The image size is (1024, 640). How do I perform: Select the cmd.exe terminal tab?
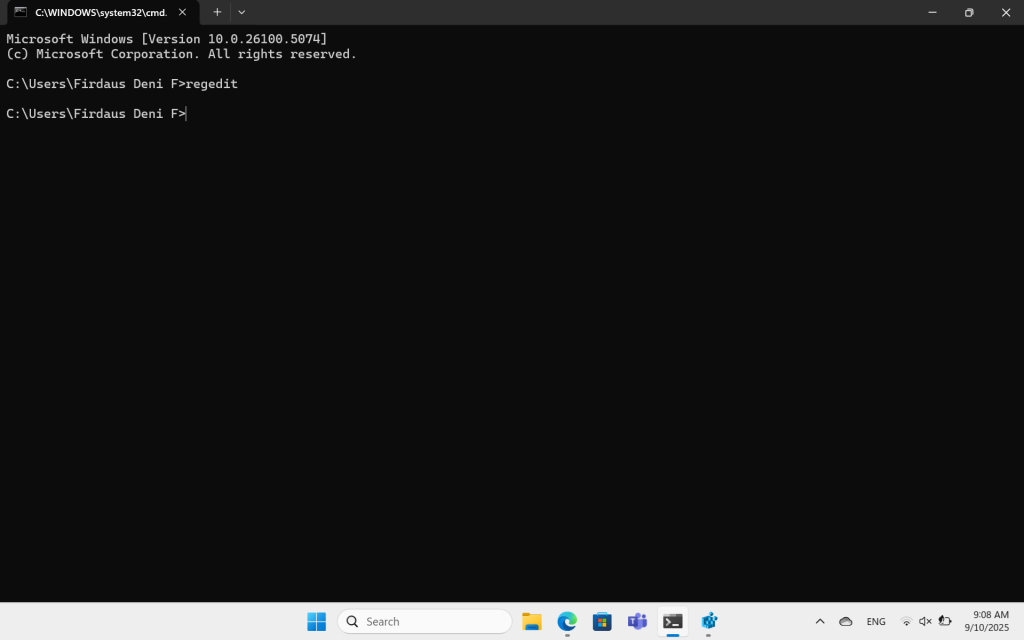pos(102,12)
